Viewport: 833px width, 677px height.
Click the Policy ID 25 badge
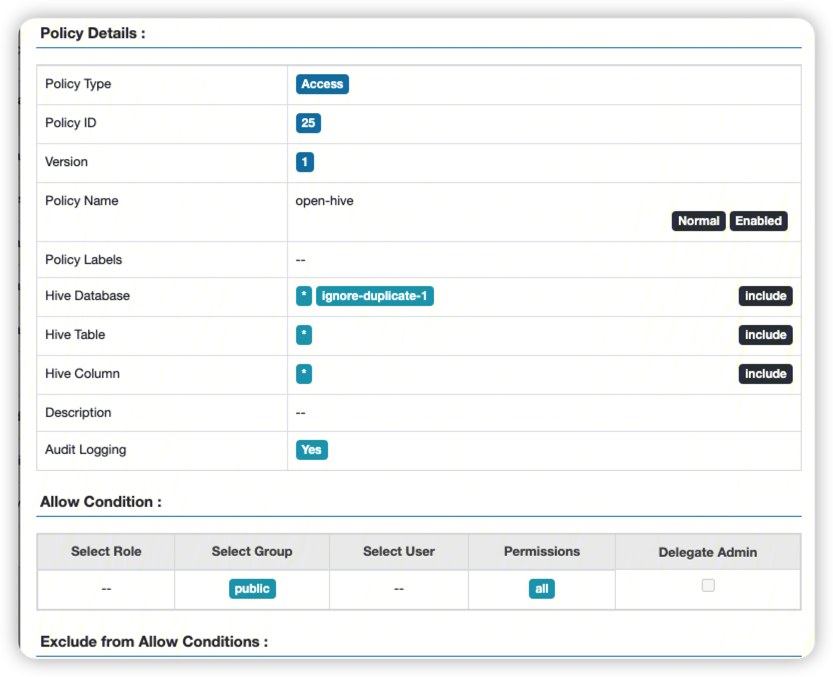click(308, 123)
